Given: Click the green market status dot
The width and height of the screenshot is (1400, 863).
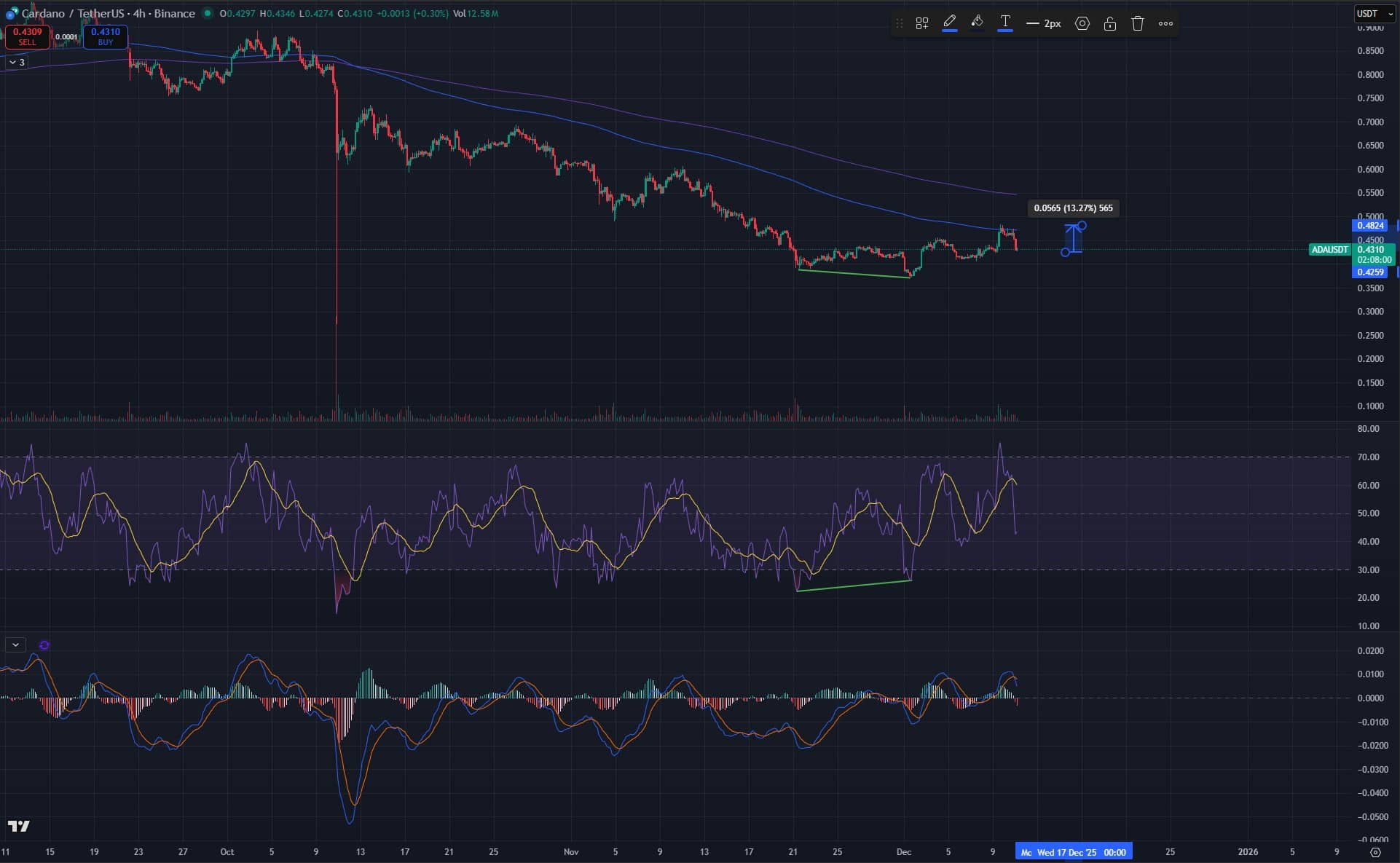Looking at the screenshot, I should 208,13.
